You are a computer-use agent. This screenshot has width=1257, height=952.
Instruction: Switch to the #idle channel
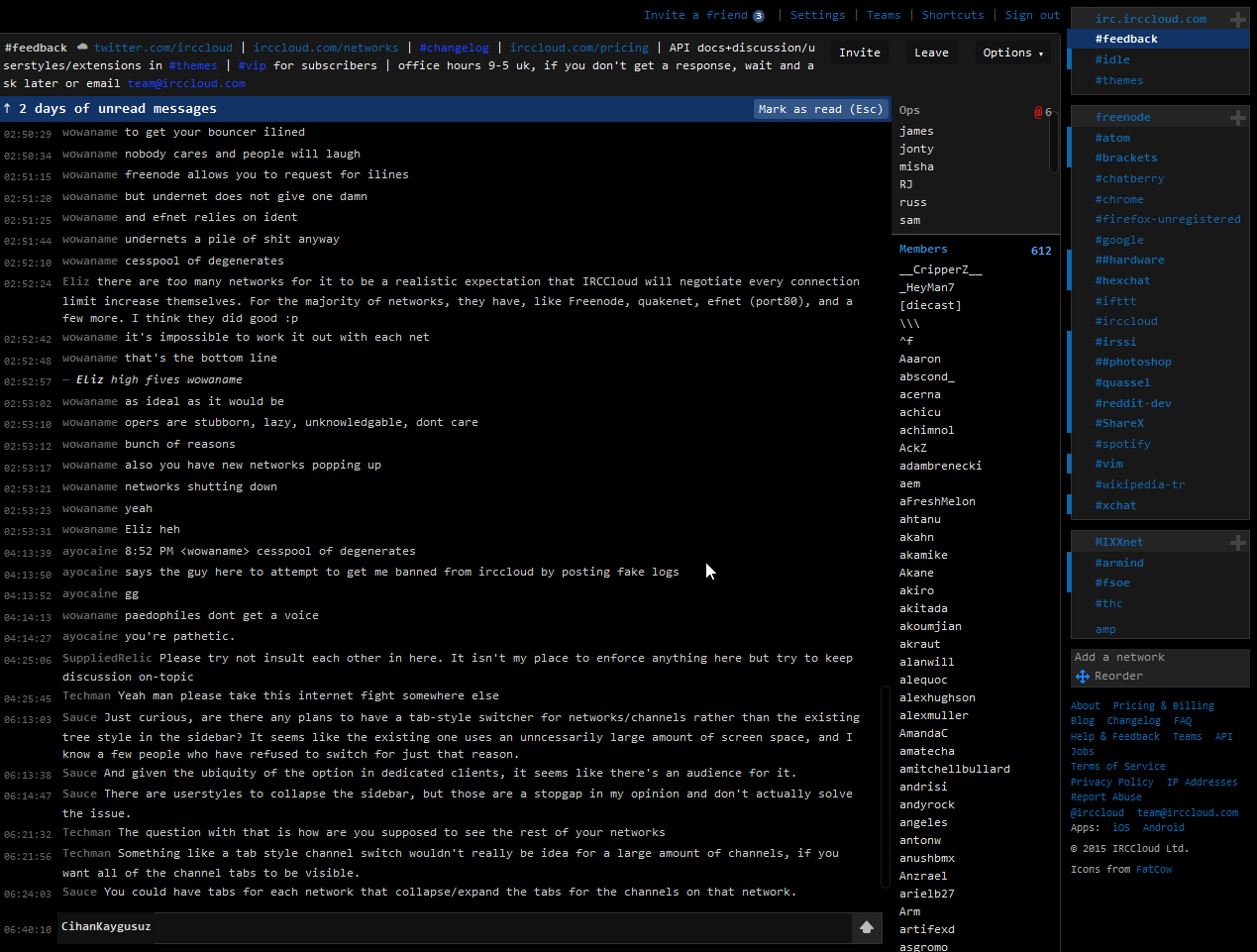tap(1111, 58)
